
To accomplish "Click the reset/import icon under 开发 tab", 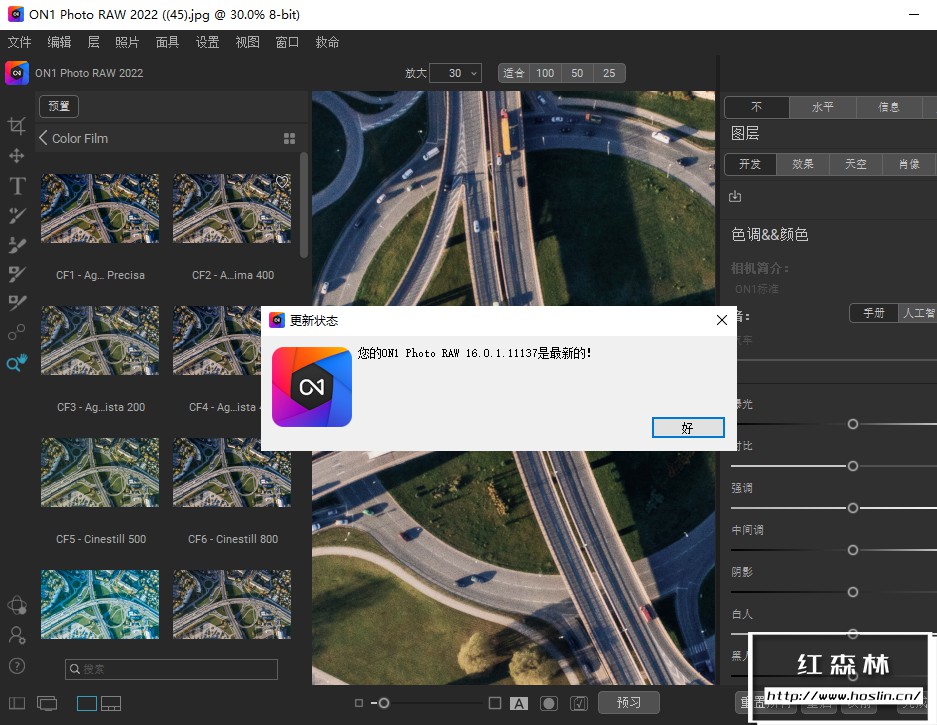I will 736,196.
